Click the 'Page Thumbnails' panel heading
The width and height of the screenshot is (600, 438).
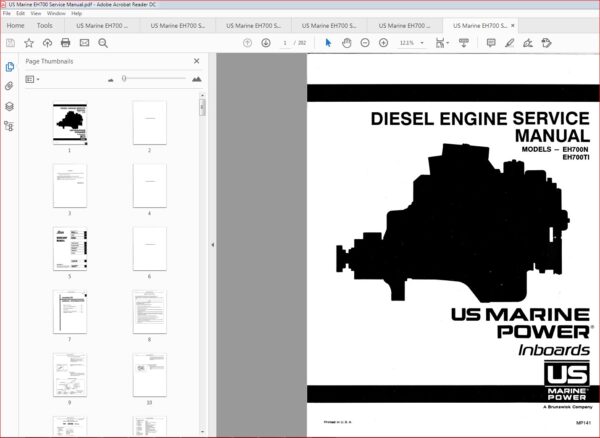coord(49,61)
